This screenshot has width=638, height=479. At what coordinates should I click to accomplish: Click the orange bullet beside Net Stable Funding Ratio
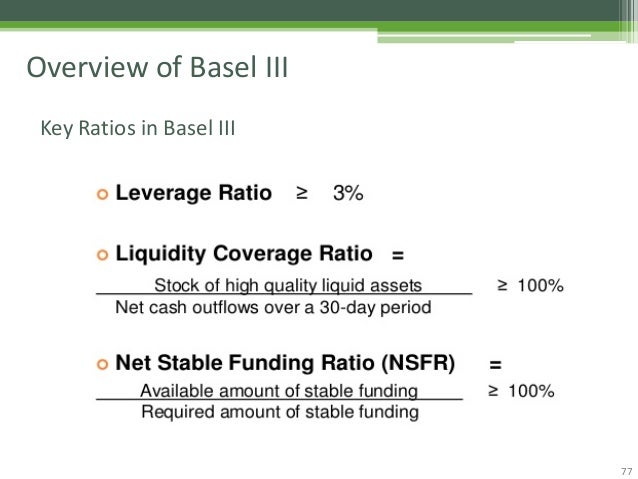pos(103,362)
